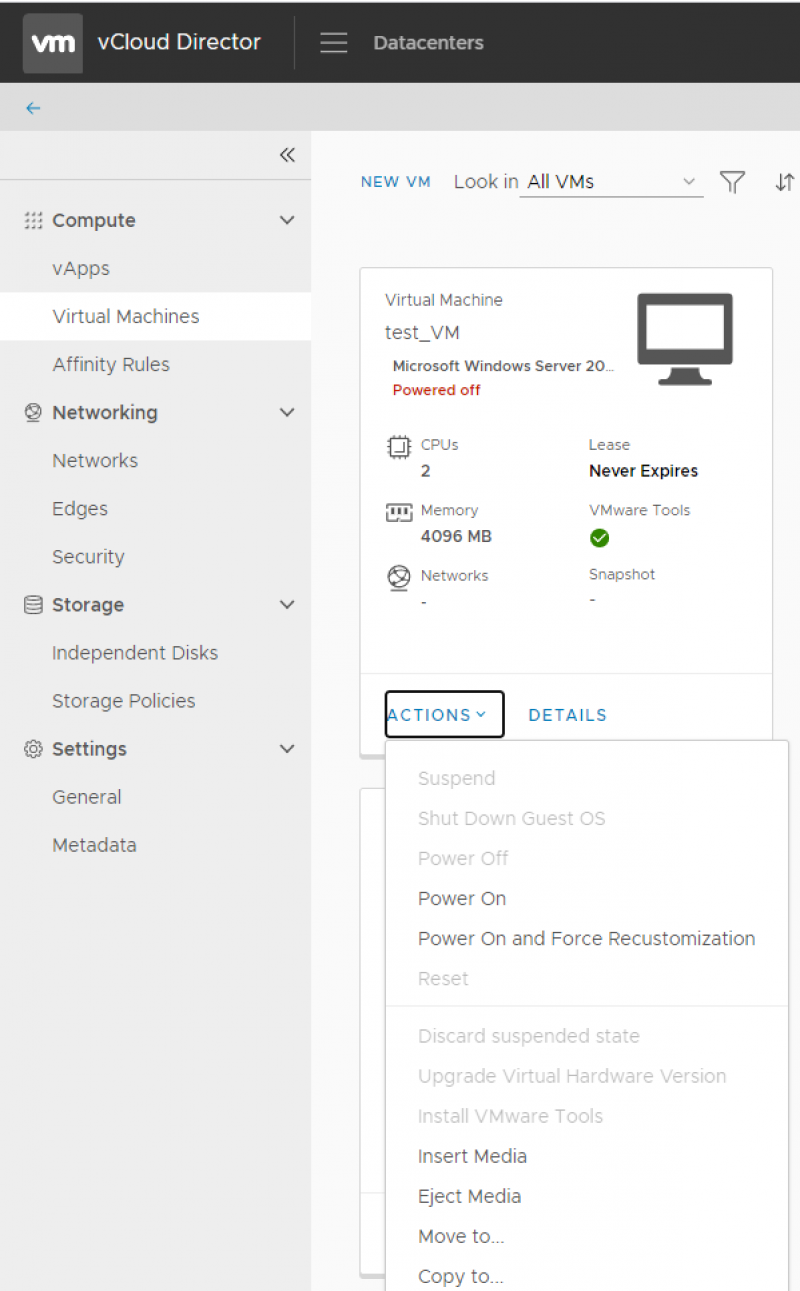Open the hamburger navigation menu
800x1291 pixels.
(334, 43)
